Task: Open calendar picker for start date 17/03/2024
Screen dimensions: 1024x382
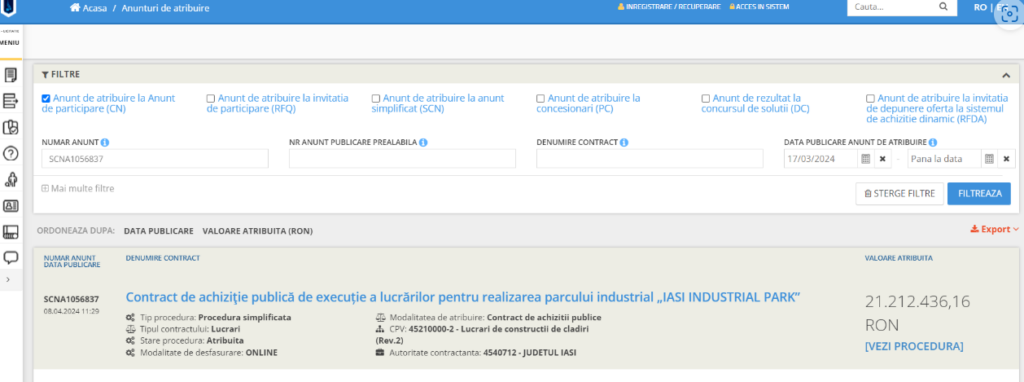Action: [865, 159]
